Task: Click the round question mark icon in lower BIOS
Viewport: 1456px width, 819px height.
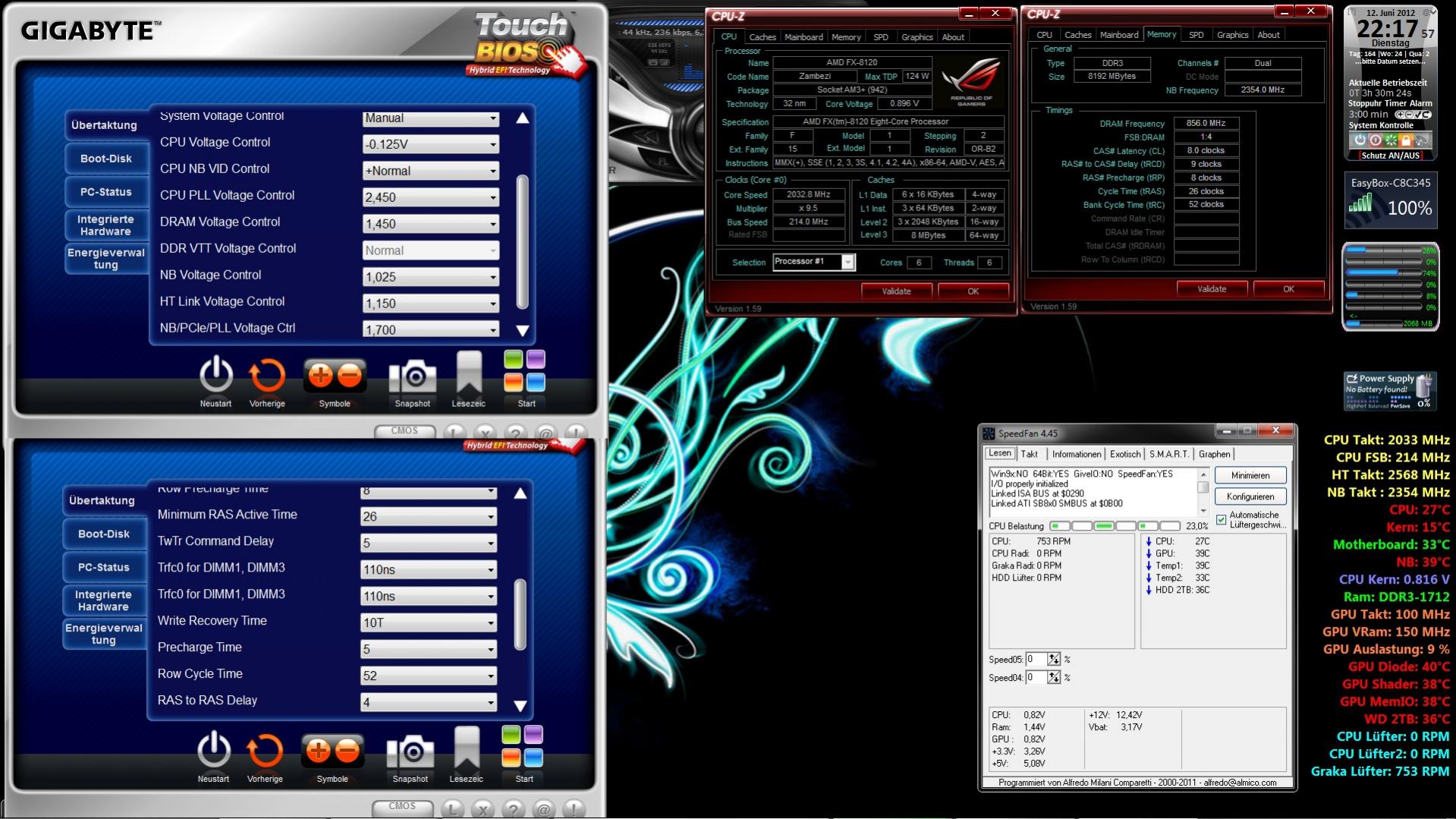Action: [x=513, y=810]
